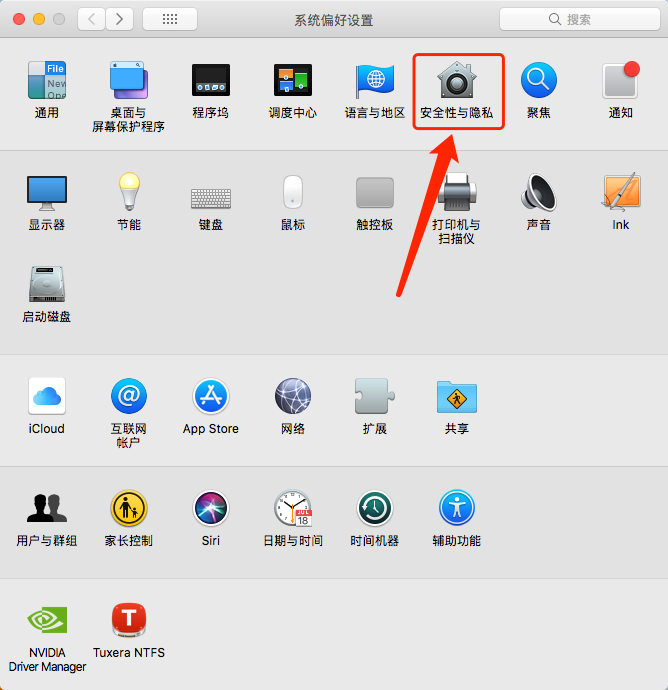This screenshot has width=668, height=690.
Task: Click the forward navigation arrow
Action: 119,19
